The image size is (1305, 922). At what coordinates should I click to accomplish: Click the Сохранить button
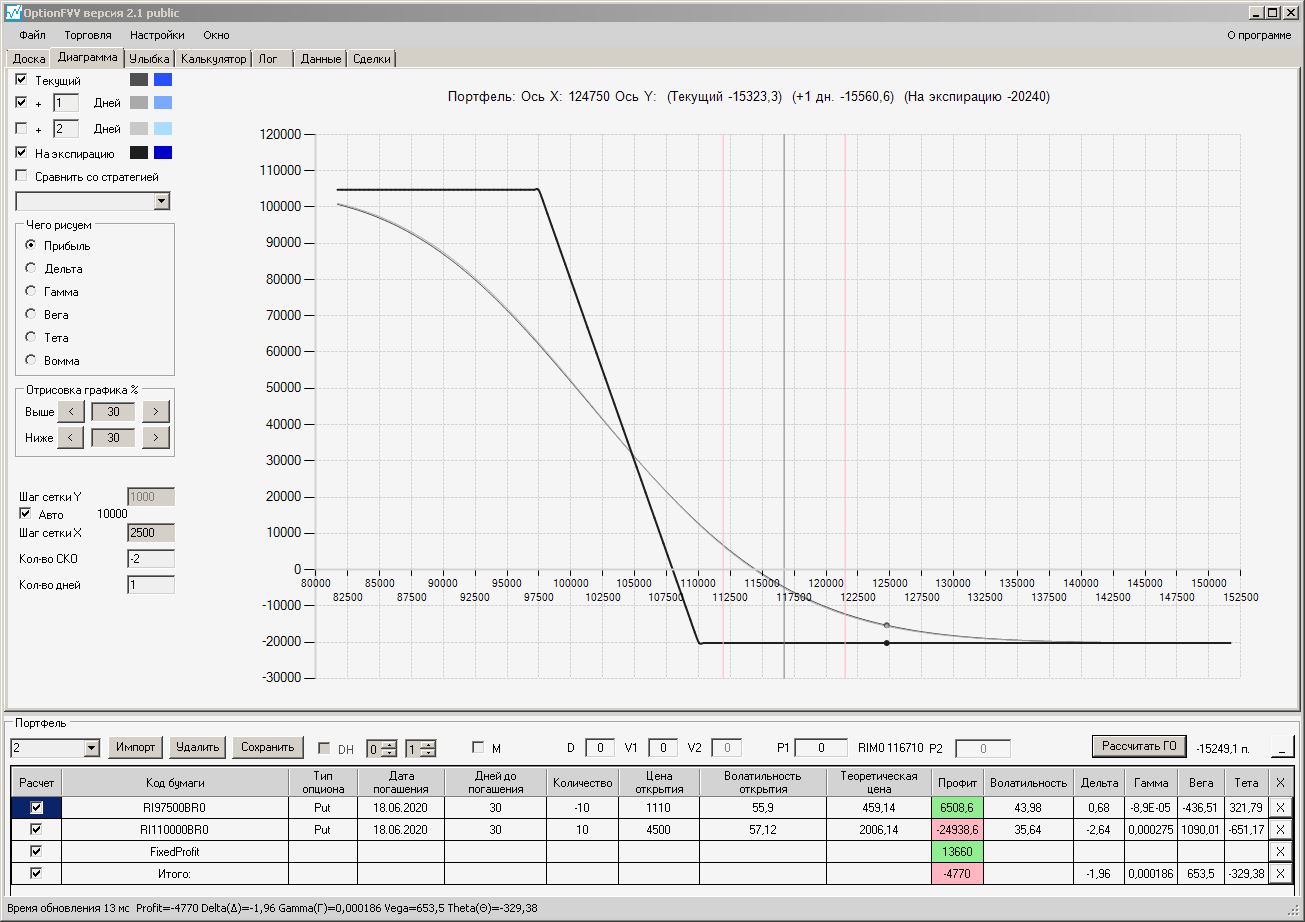267,747
